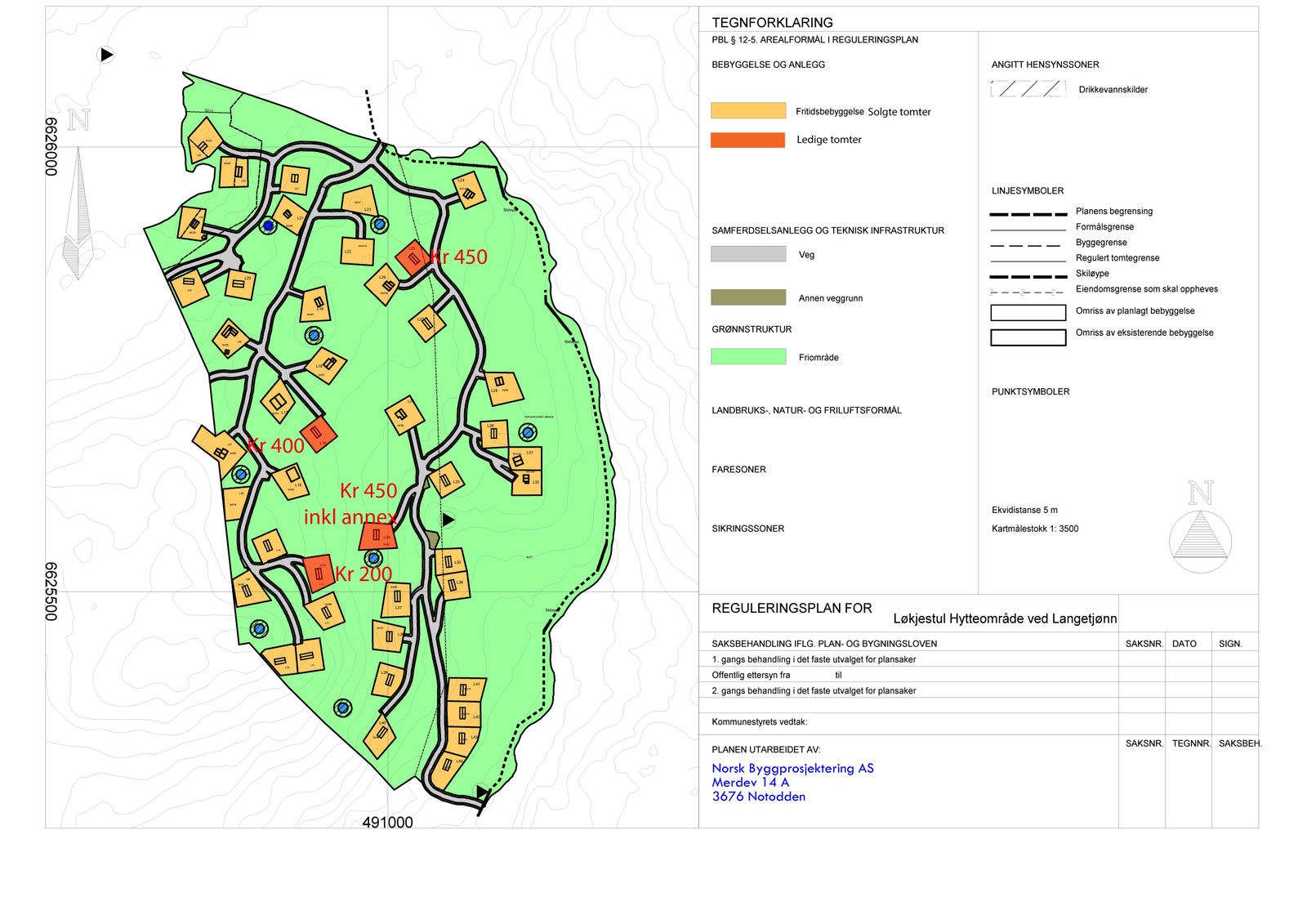Click the 'Kr 400' price label
This screenshot has width=1307, height=924.
[x=276, y=445]
